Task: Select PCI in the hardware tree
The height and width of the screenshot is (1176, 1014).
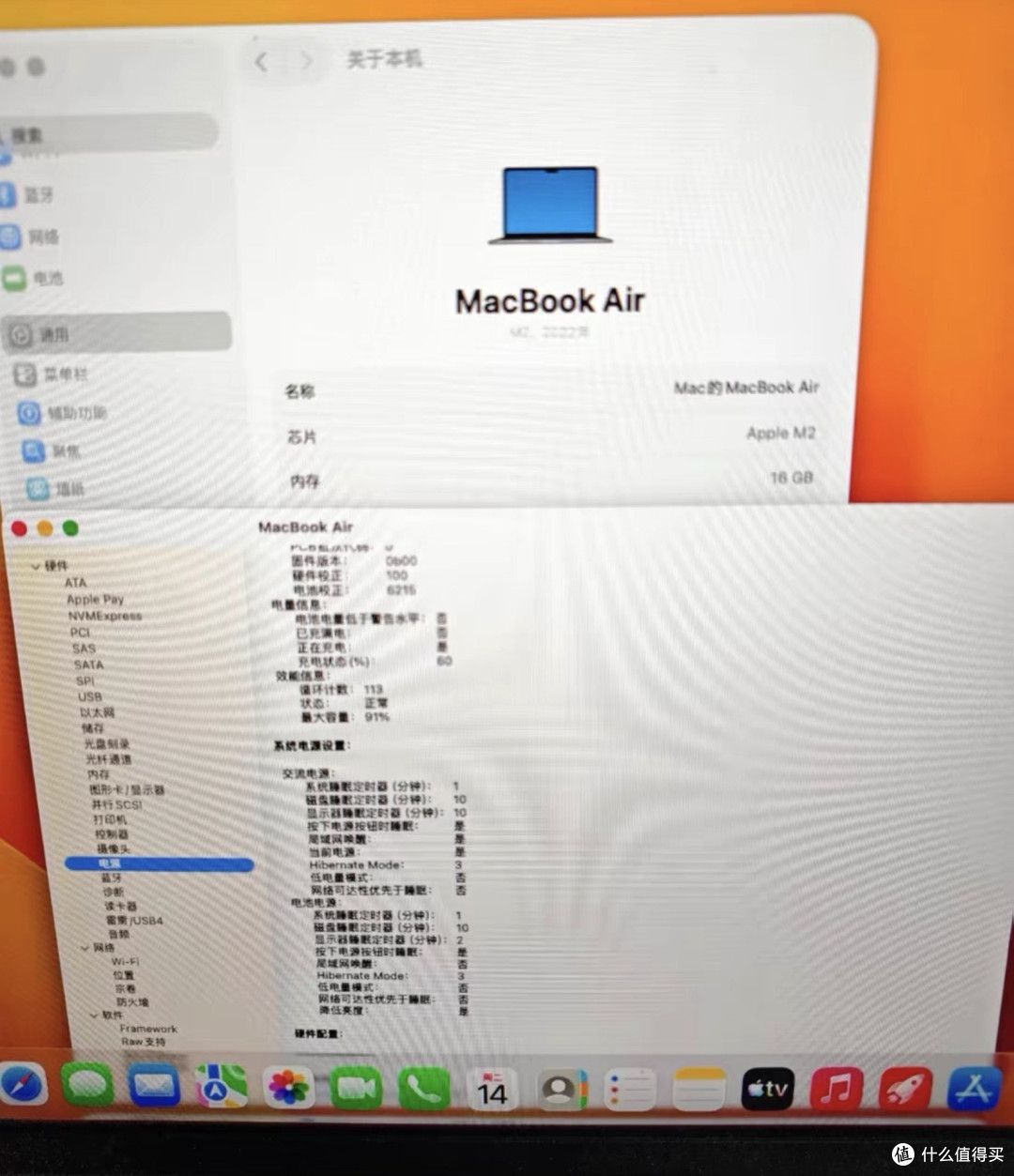Action: [x=80, y=633]
